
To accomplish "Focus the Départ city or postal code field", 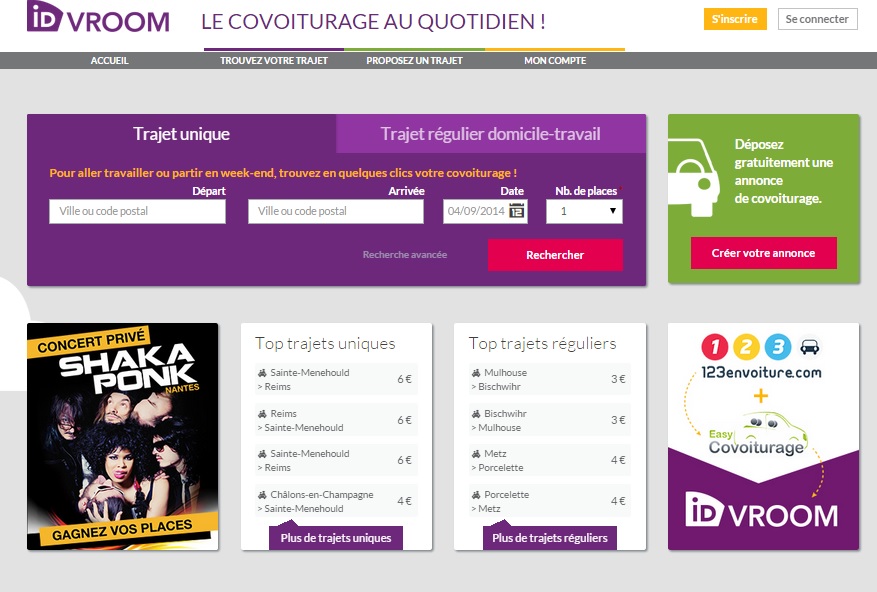I will (138, 212).
